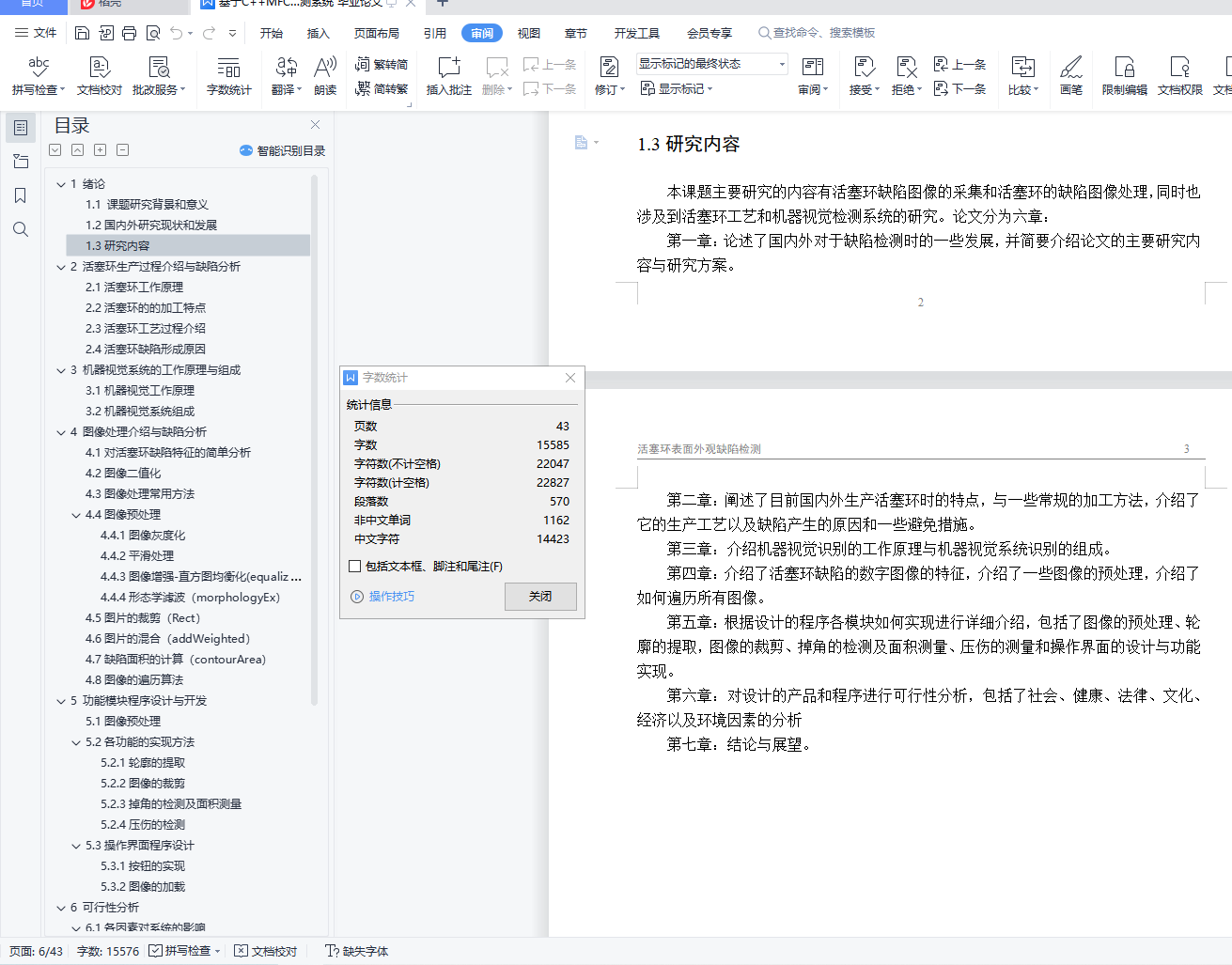The height and width of the screenshot is (965, 1232).
Task: Click the undo arrow icon
Action: (x=177, y=33)
